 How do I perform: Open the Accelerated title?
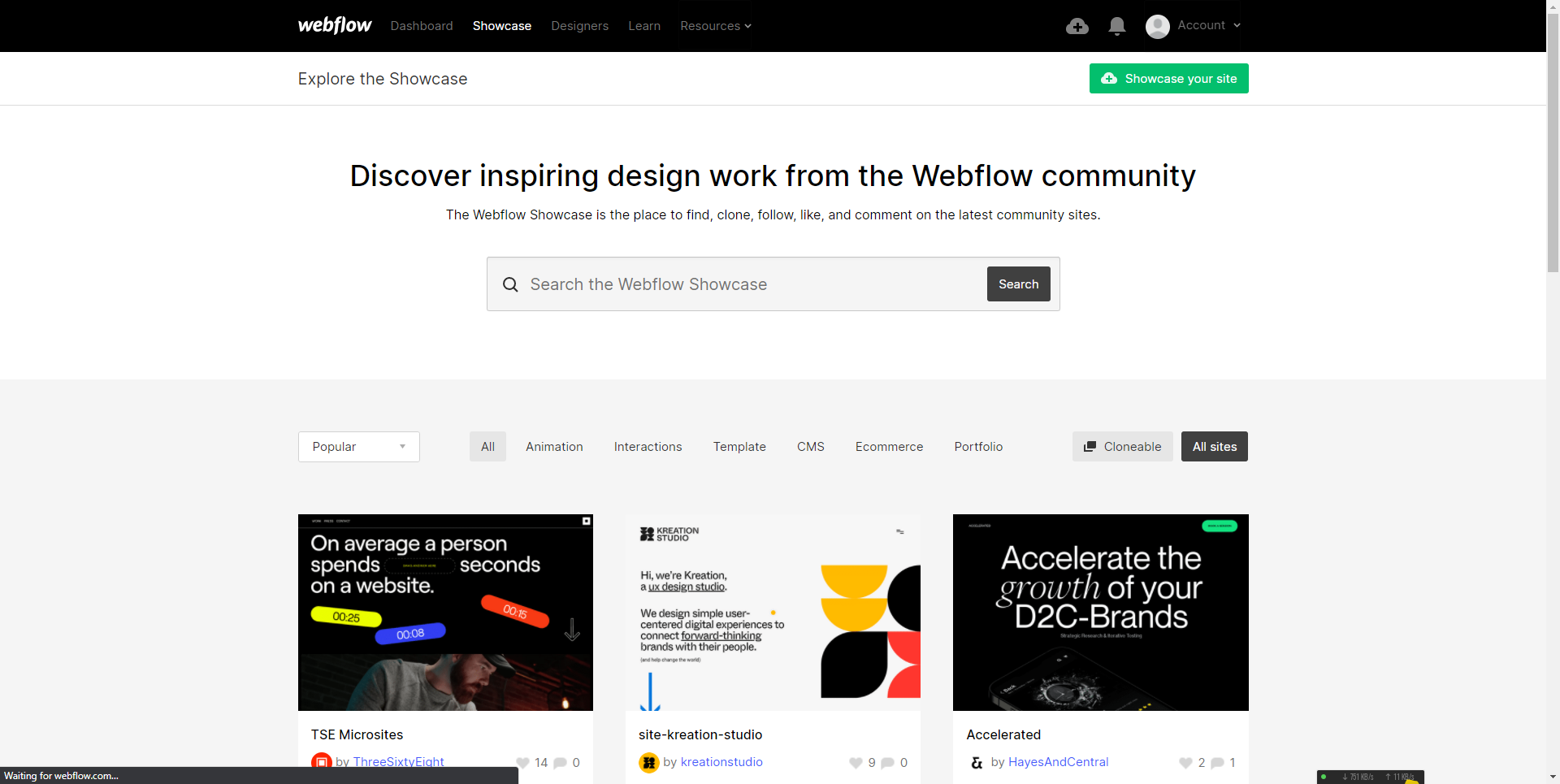coord(1003,734)
